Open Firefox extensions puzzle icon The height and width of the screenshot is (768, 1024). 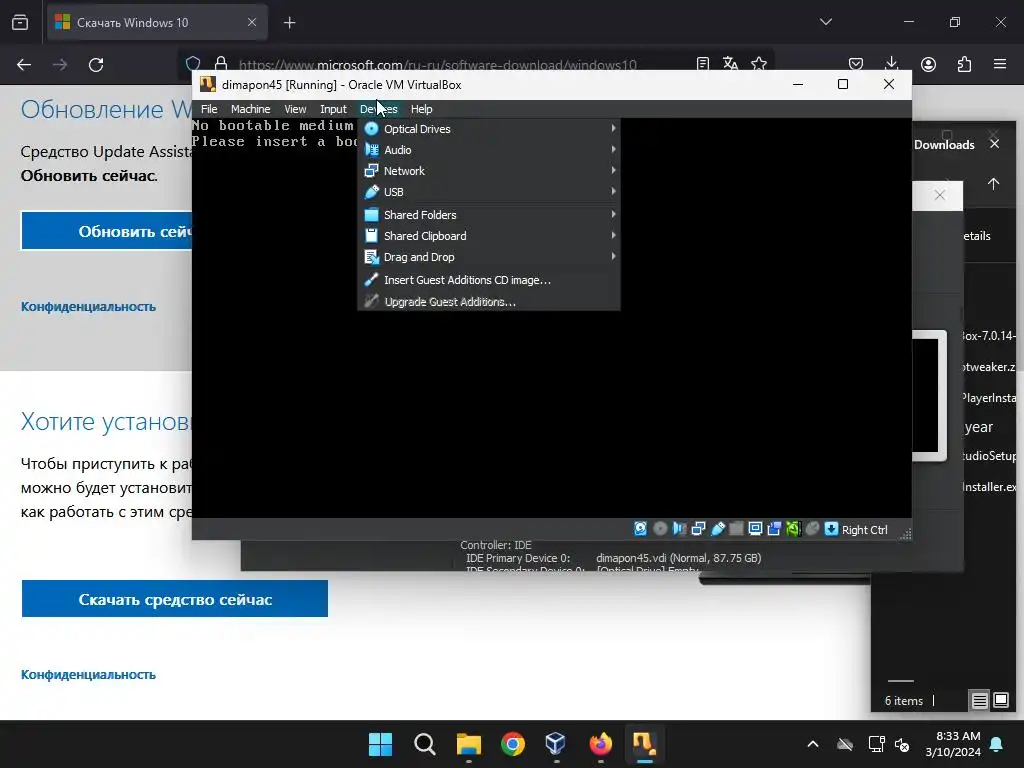[x=965, y=64]
